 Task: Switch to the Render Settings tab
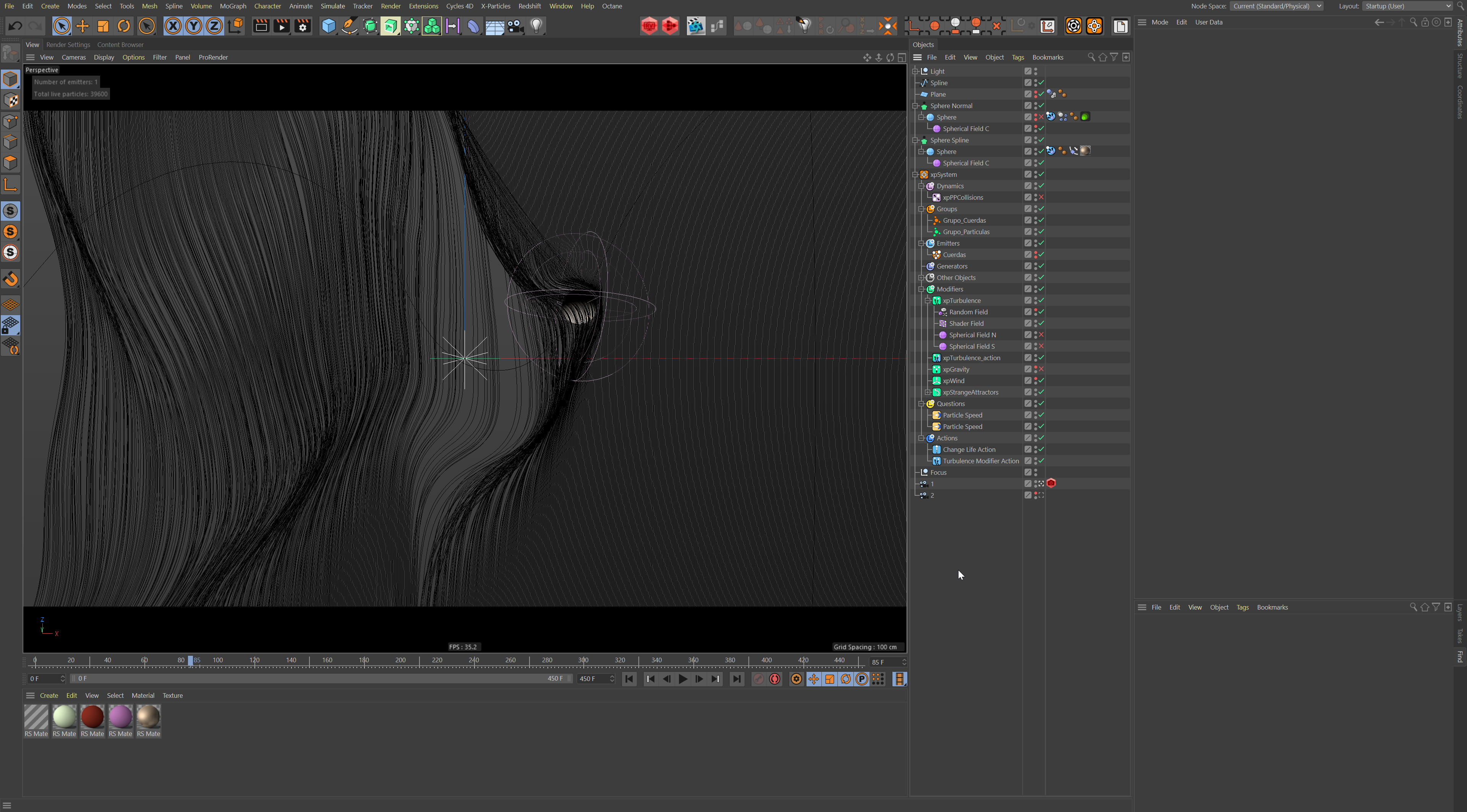click(x=68, y=44)
